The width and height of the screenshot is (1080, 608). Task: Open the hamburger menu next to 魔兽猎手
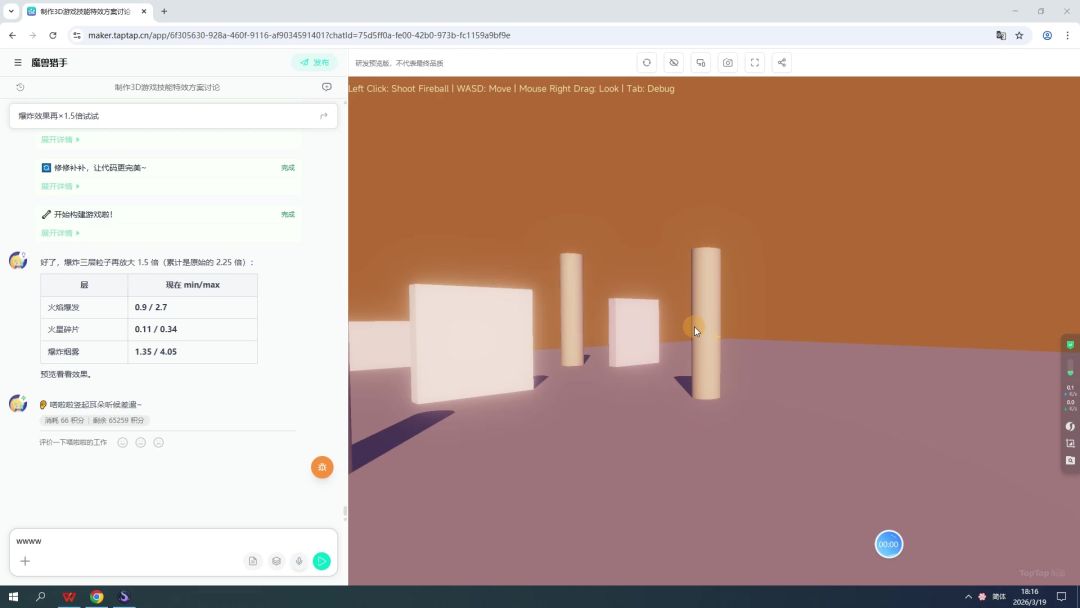pos(18,63)
